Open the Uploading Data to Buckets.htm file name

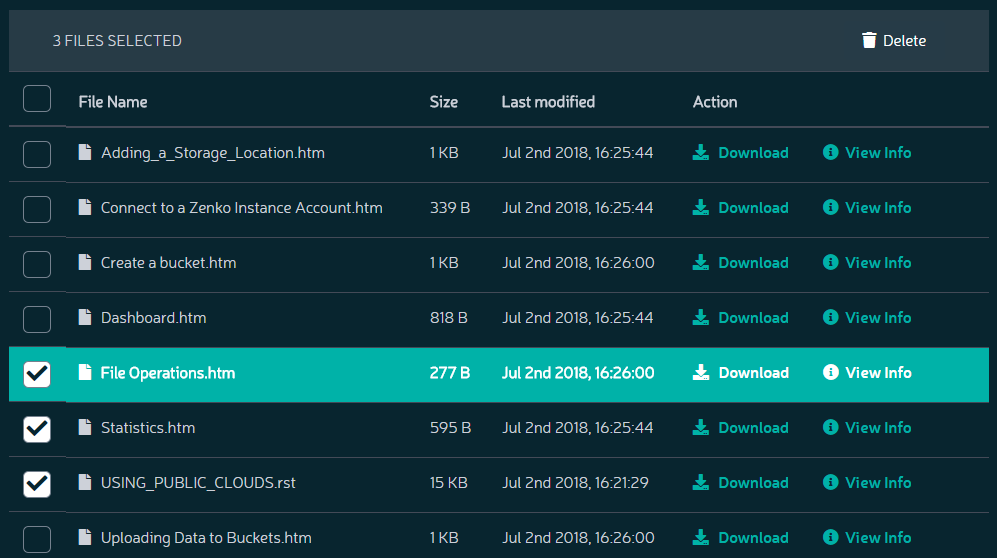pyautogui.click(x=206, y=538)
